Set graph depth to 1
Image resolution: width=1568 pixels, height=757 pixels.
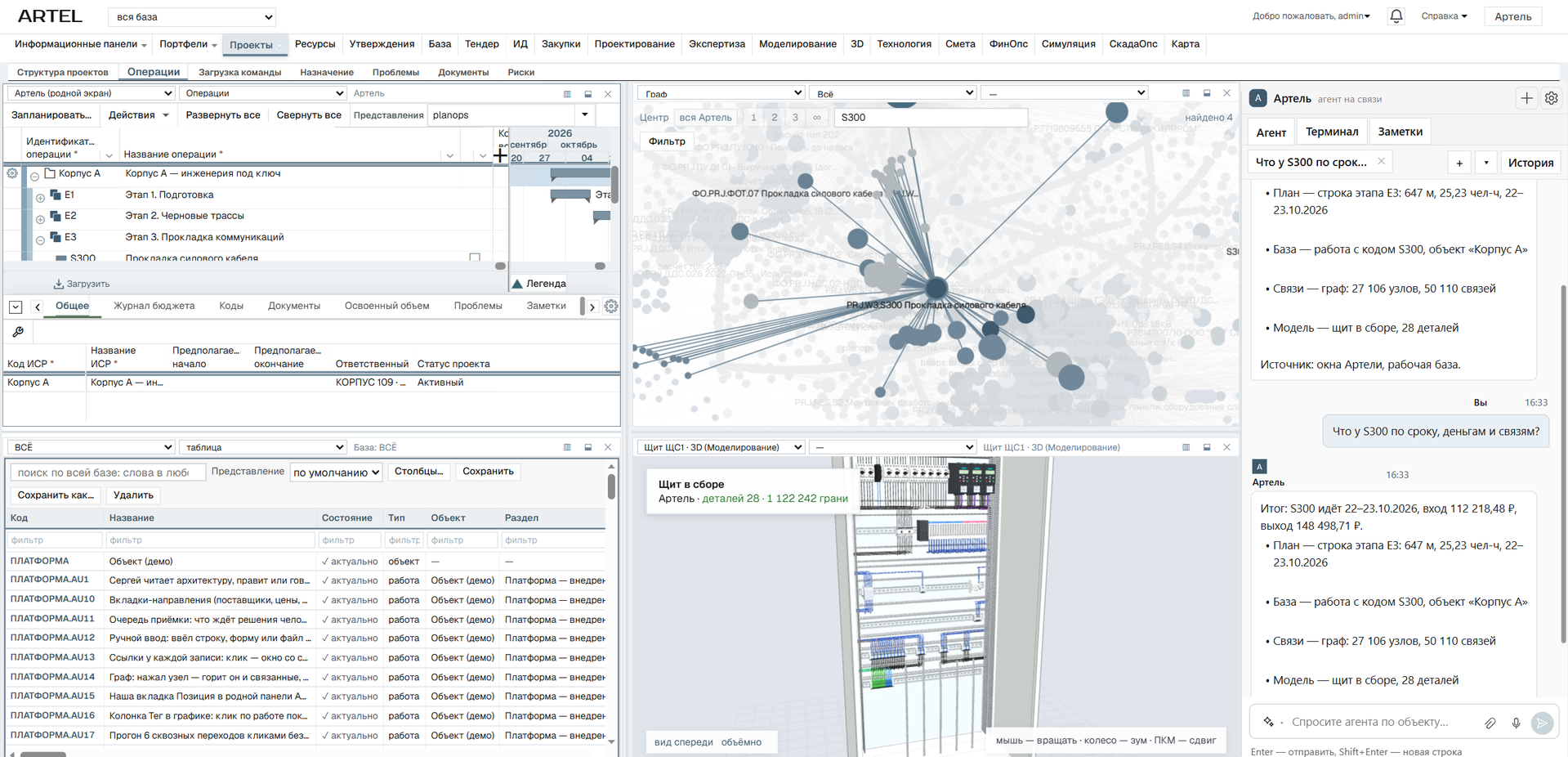tap(753, 117)
